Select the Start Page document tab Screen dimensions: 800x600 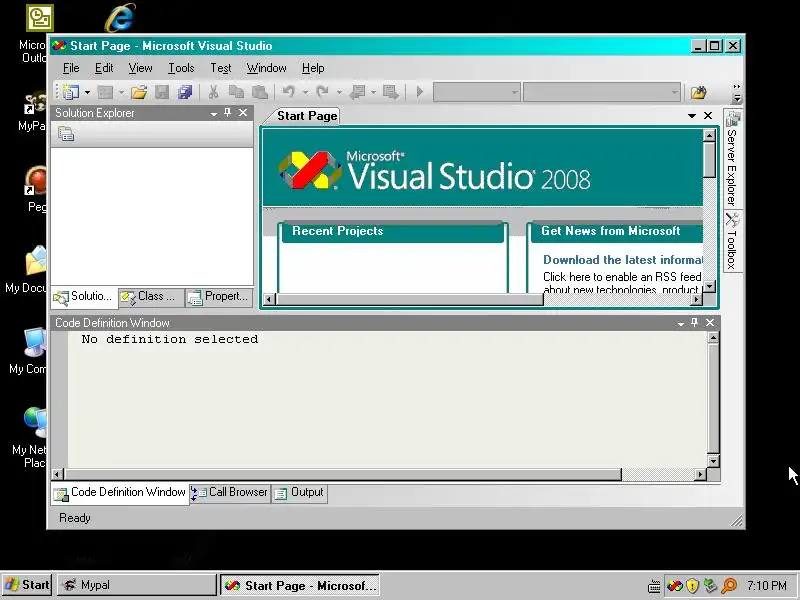307,116
